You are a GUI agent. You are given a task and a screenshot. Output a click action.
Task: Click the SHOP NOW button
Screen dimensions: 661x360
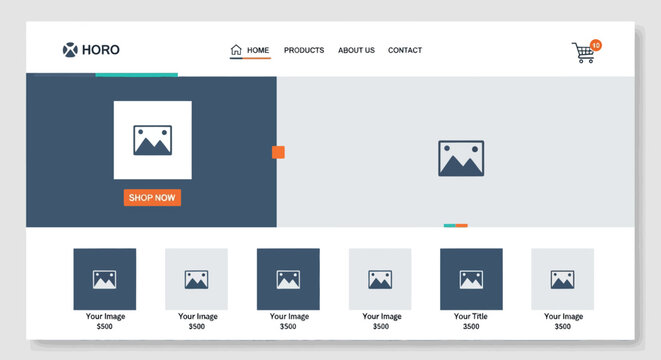click(x=152, y=198)
